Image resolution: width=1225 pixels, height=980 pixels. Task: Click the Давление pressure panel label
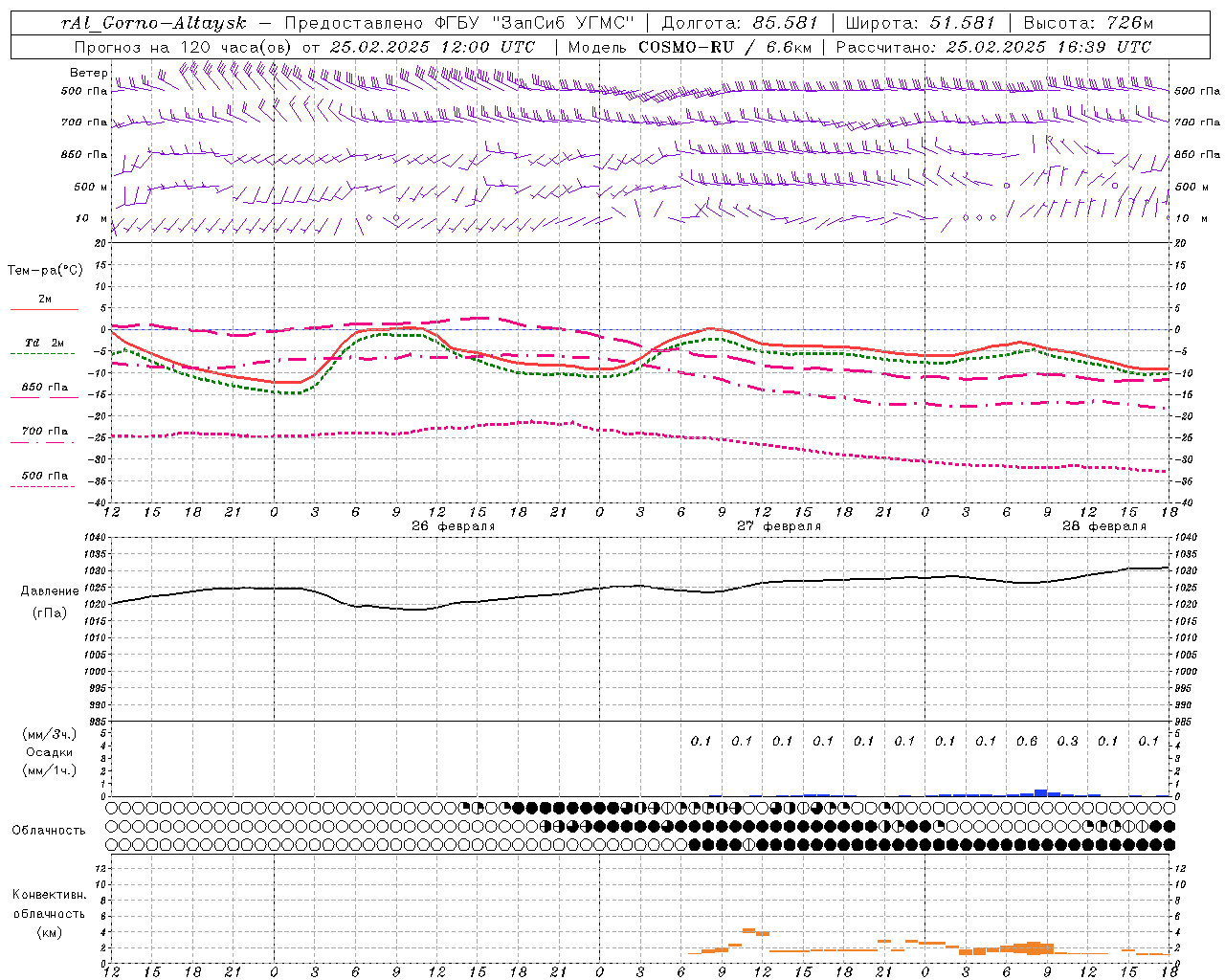click(50, 591)
